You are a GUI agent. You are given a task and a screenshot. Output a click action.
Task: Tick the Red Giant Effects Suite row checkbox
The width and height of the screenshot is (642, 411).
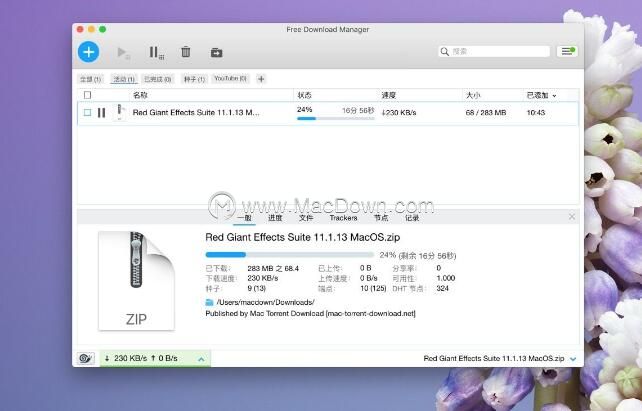87,112
